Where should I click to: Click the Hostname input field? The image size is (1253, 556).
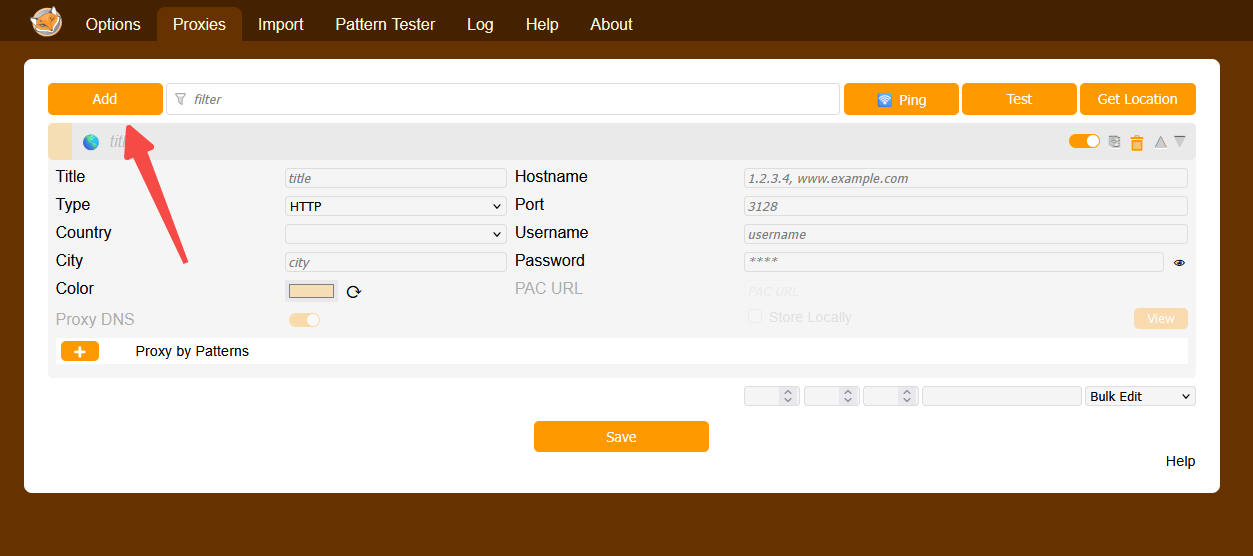(x=965, y=178)
